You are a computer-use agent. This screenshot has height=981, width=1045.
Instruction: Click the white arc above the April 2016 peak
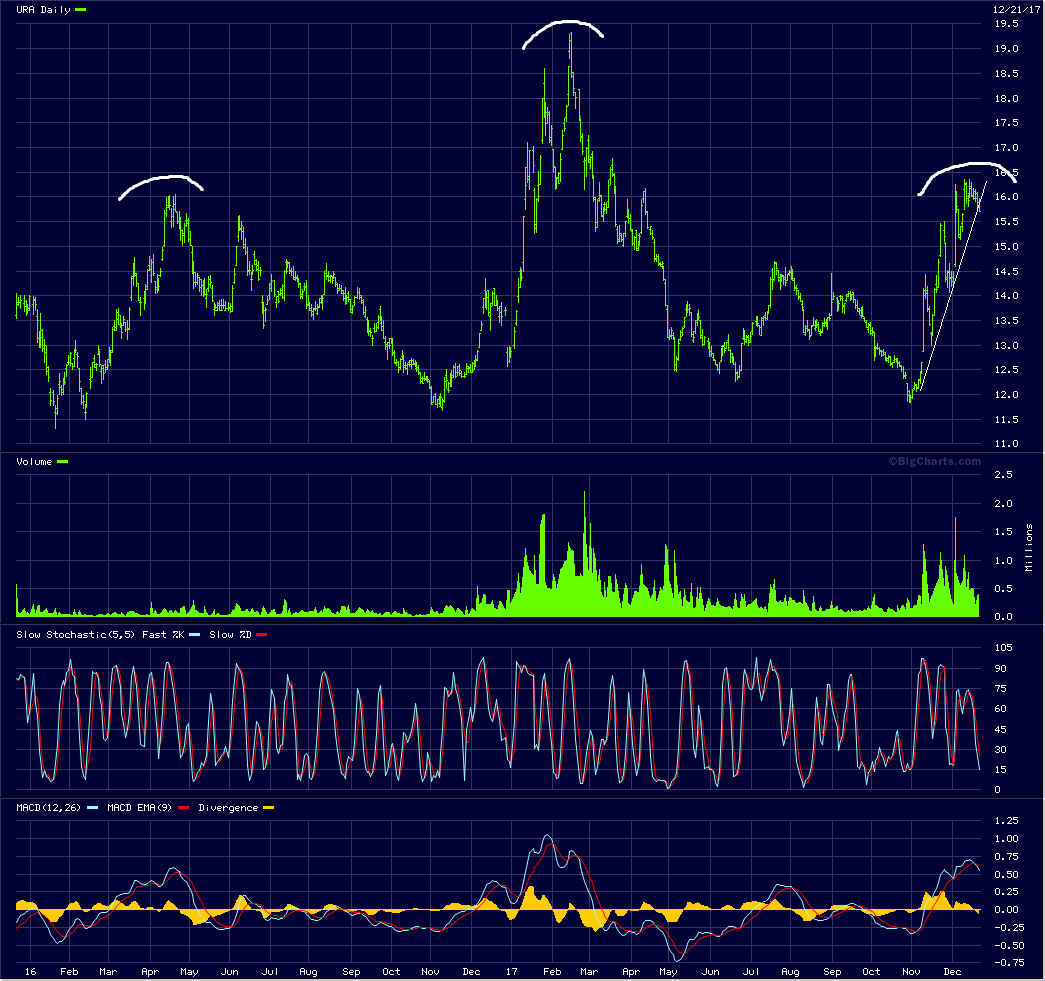pyautogui.click(x=161, y=186)
